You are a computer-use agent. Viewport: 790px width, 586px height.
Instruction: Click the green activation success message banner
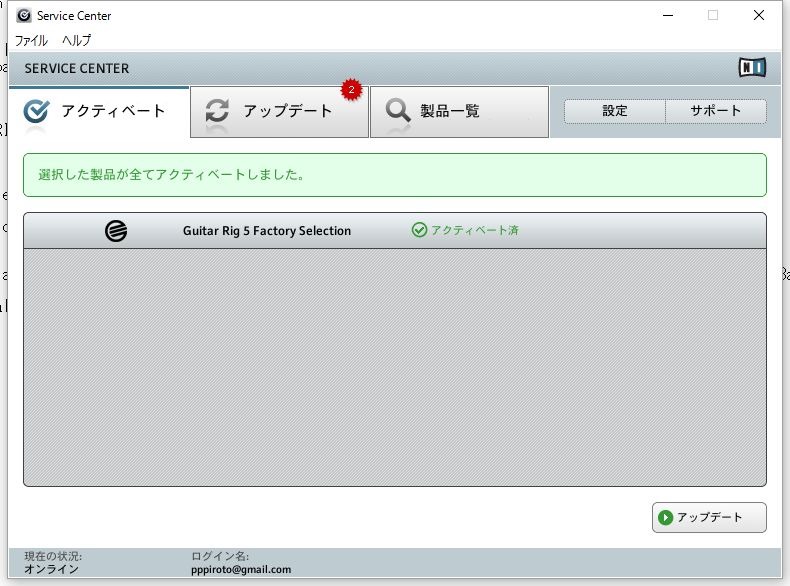394,175
